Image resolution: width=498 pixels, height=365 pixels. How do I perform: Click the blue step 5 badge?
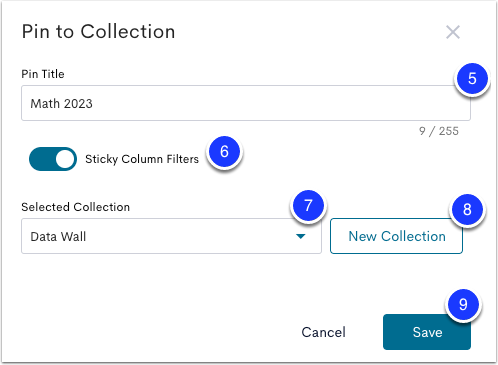point(472,79)
